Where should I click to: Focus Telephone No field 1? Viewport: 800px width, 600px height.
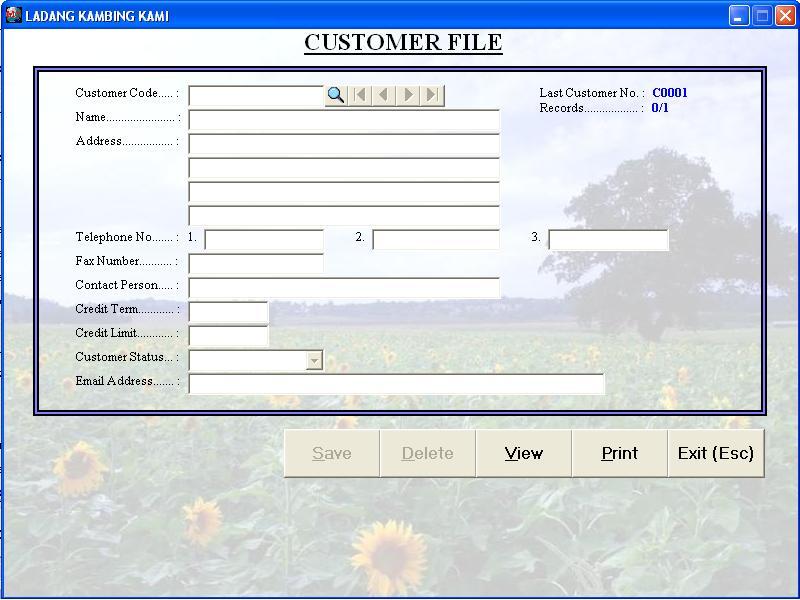click(x=264, y=240)
